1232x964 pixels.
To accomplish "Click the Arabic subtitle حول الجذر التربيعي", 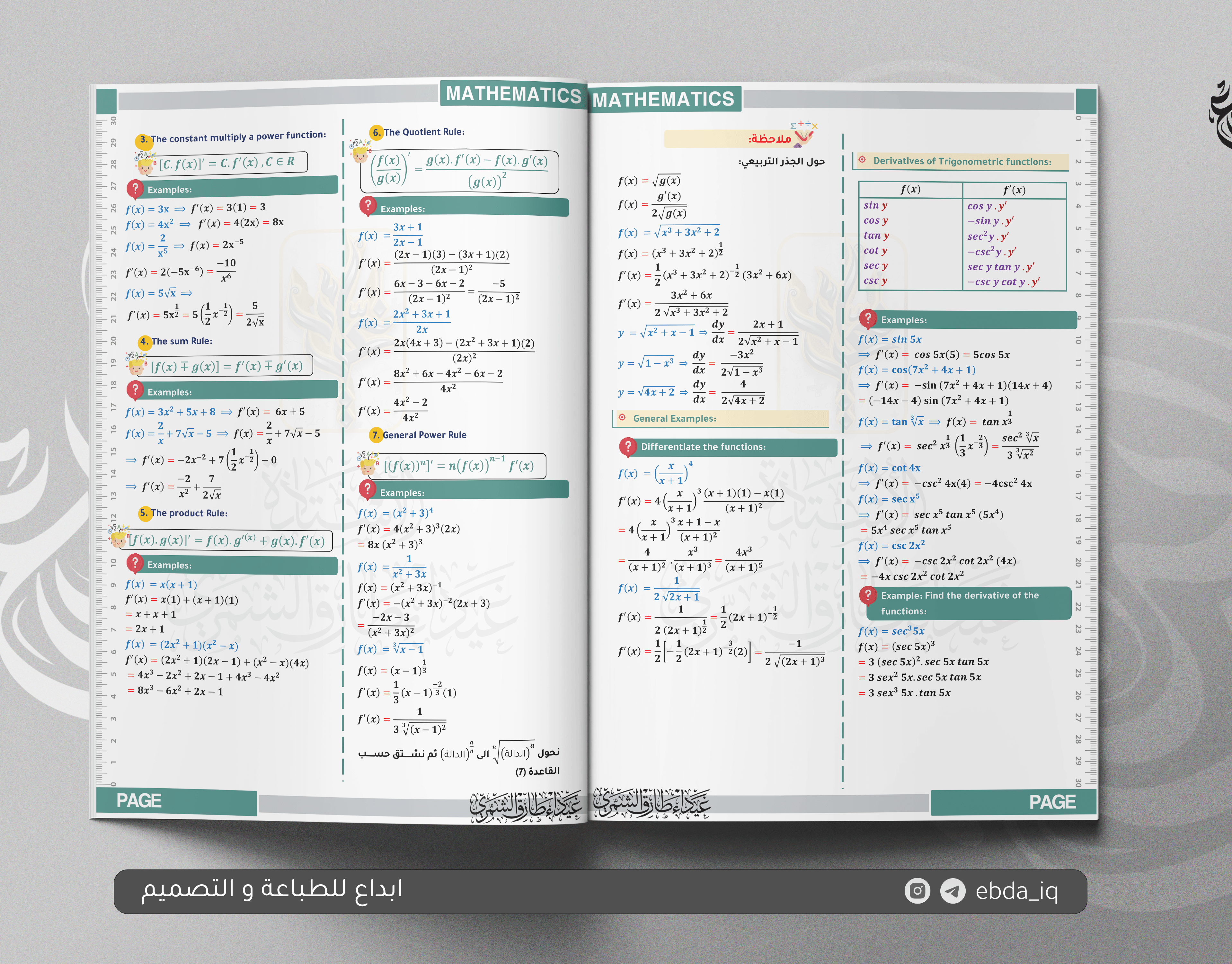I will pos(781,161).
